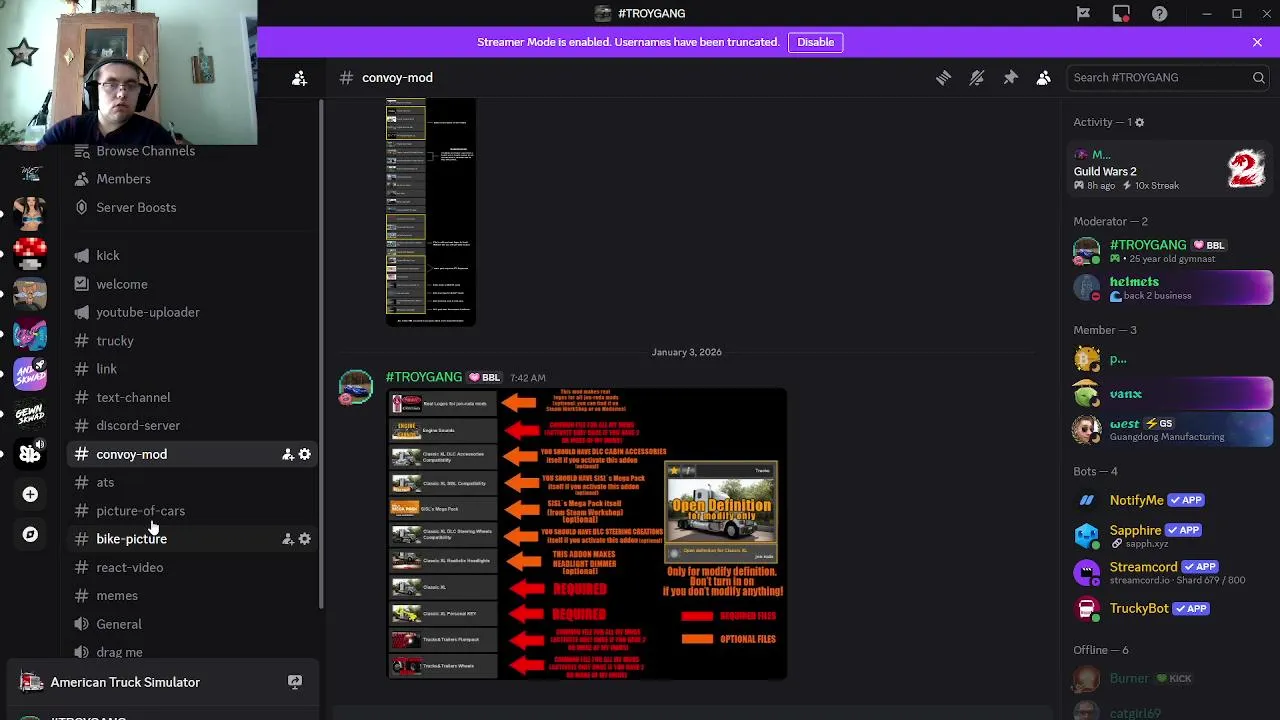Open Burner offline member profile
Screen dimensions: 1280x720
pyautogui.click(x=1170, y=679)
